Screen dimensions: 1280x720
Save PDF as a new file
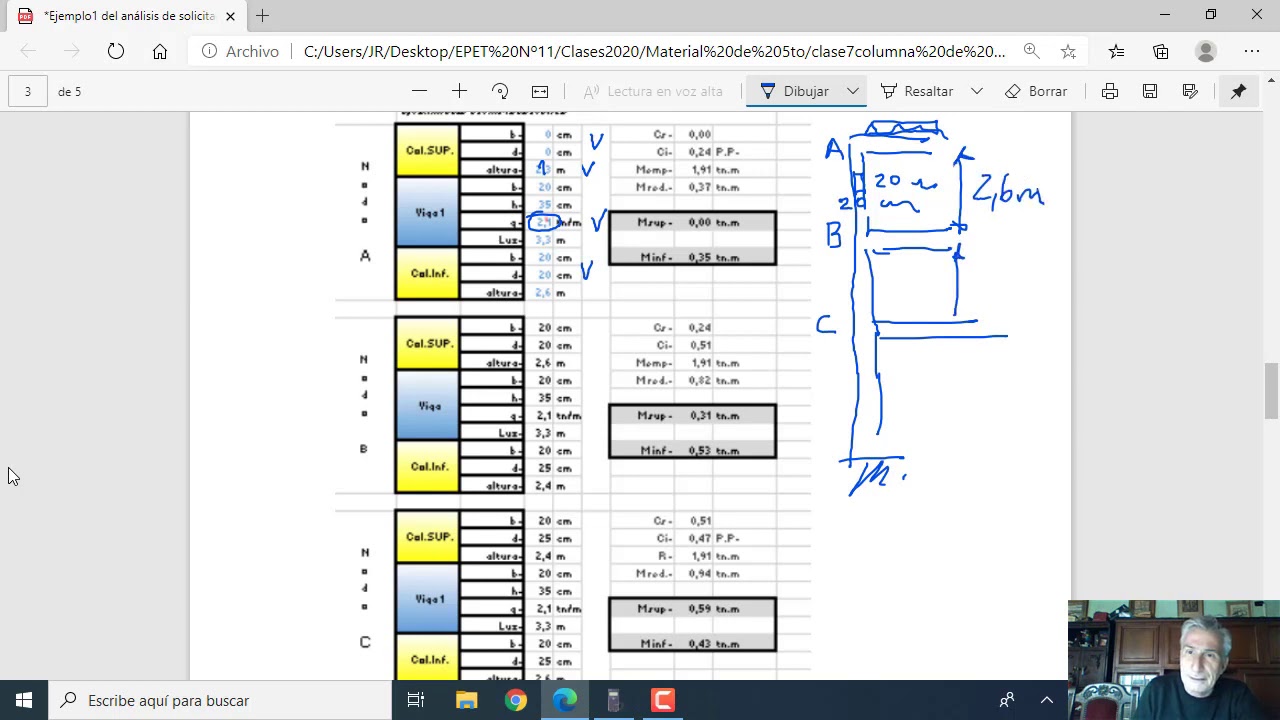coord(1190,91)
